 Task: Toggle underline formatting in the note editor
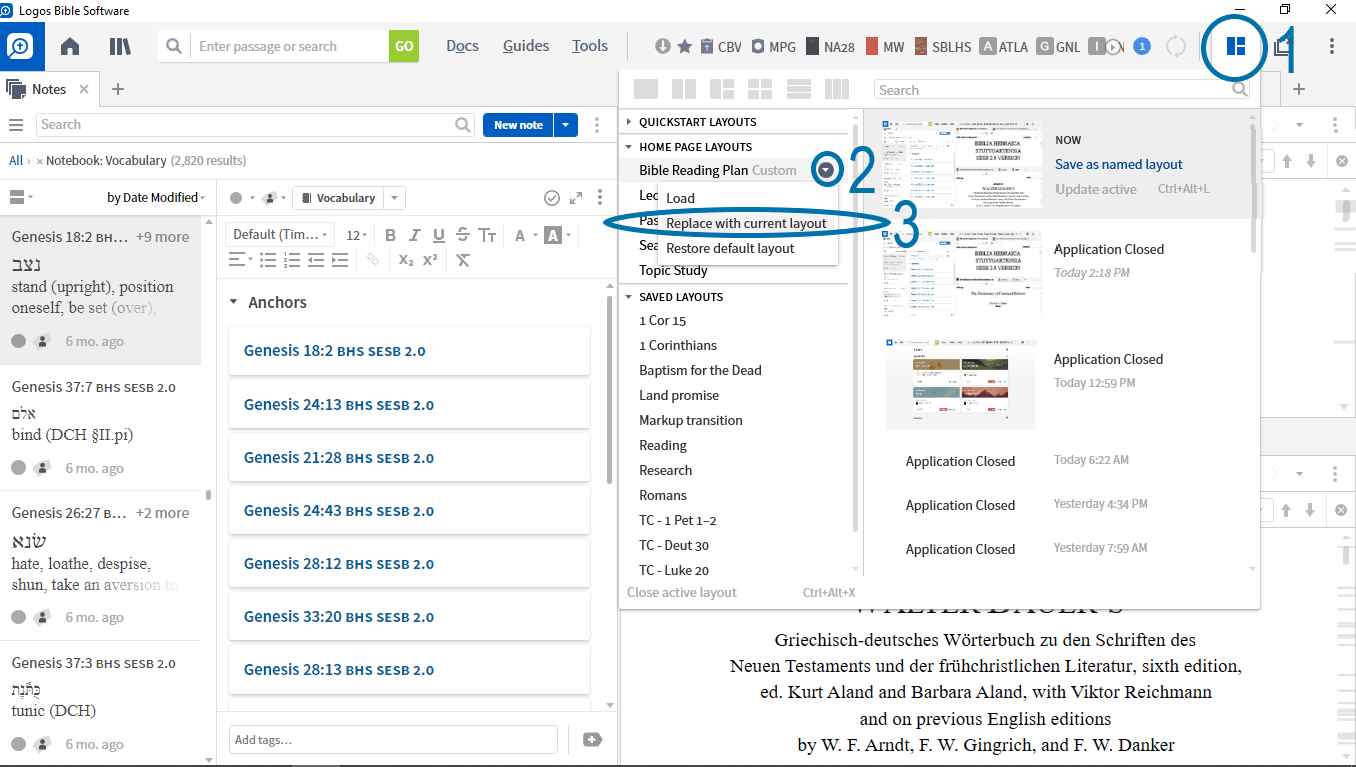coord(439,235)
